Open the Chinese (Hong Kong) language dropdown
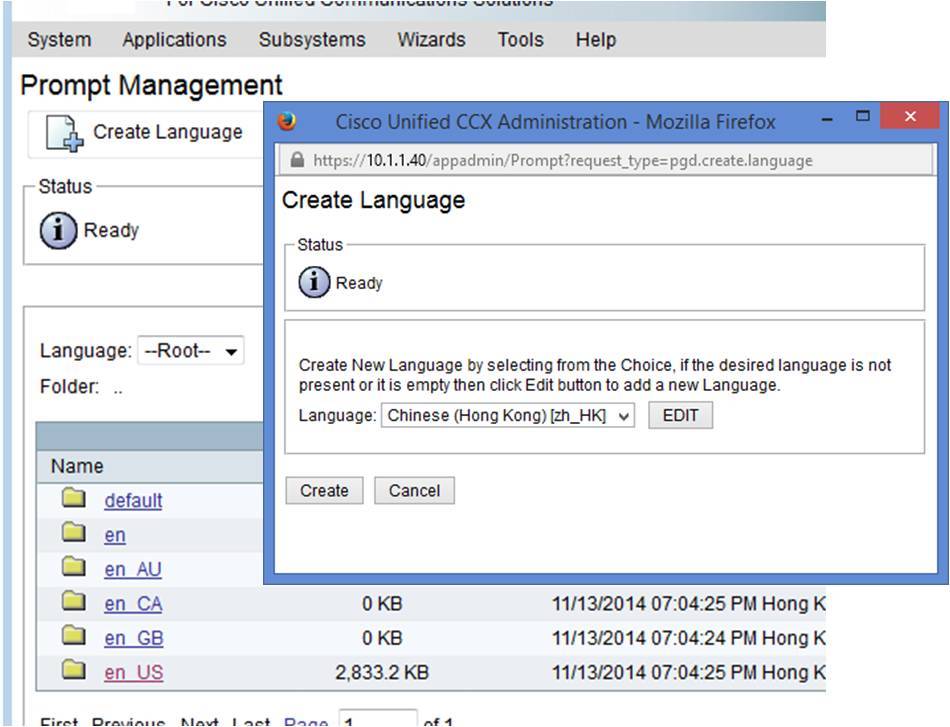 [x=508, y=416]
